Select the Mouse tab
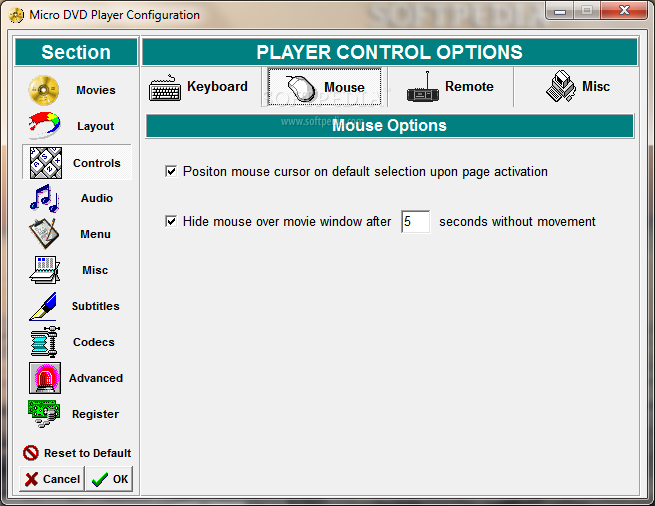Screen dimensions: 655x506 pyautogui.click(x=325, y=87)
